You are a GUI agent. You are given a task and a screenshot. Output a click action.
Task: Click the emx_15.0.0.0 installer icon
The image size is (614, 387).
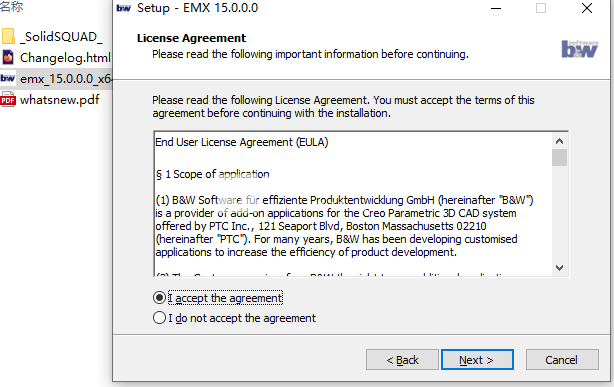(x=8, y=78)
